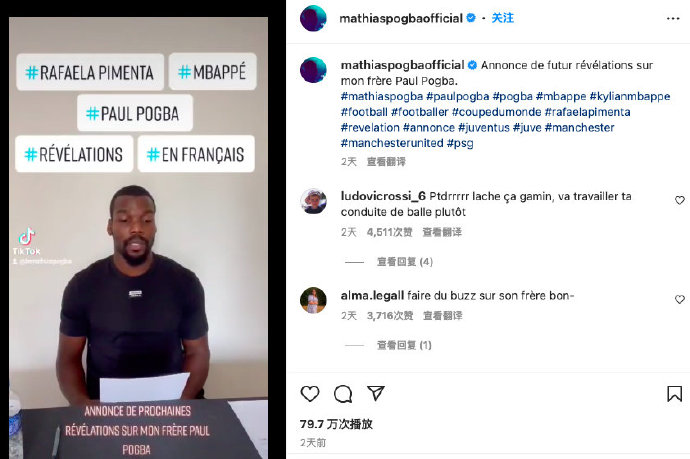This screenshot has width=690, height=459.
Task: Open the comment bubble icon
Action: [x=343, y=393]
